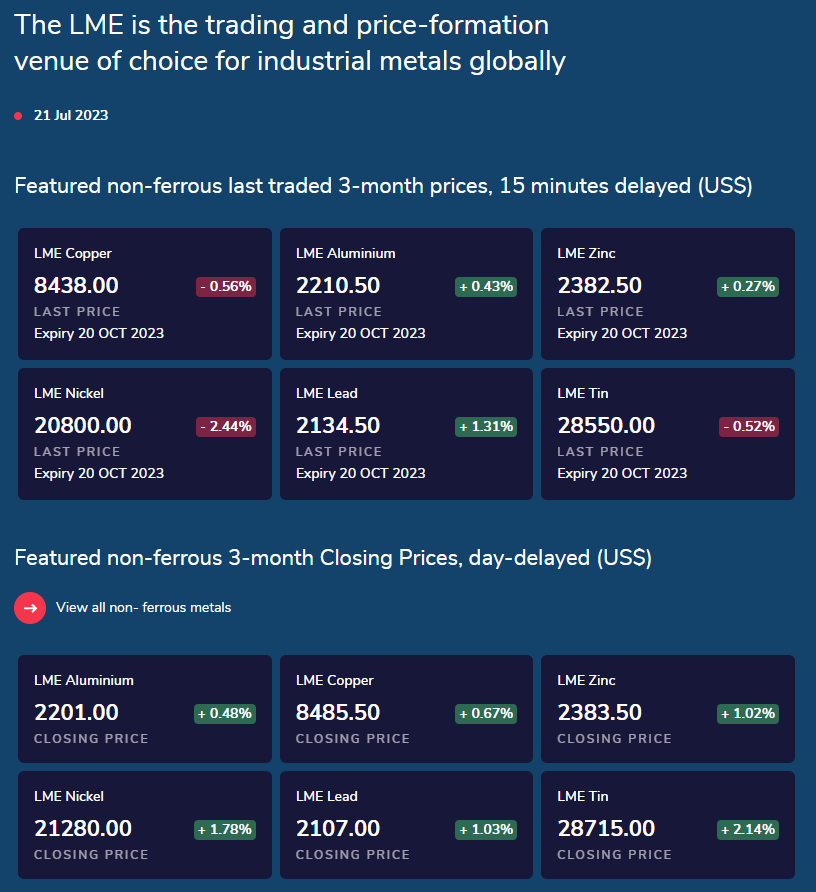Open LME Copper last price card
Viewport: 816px width, 892px height.
(145, 294)
